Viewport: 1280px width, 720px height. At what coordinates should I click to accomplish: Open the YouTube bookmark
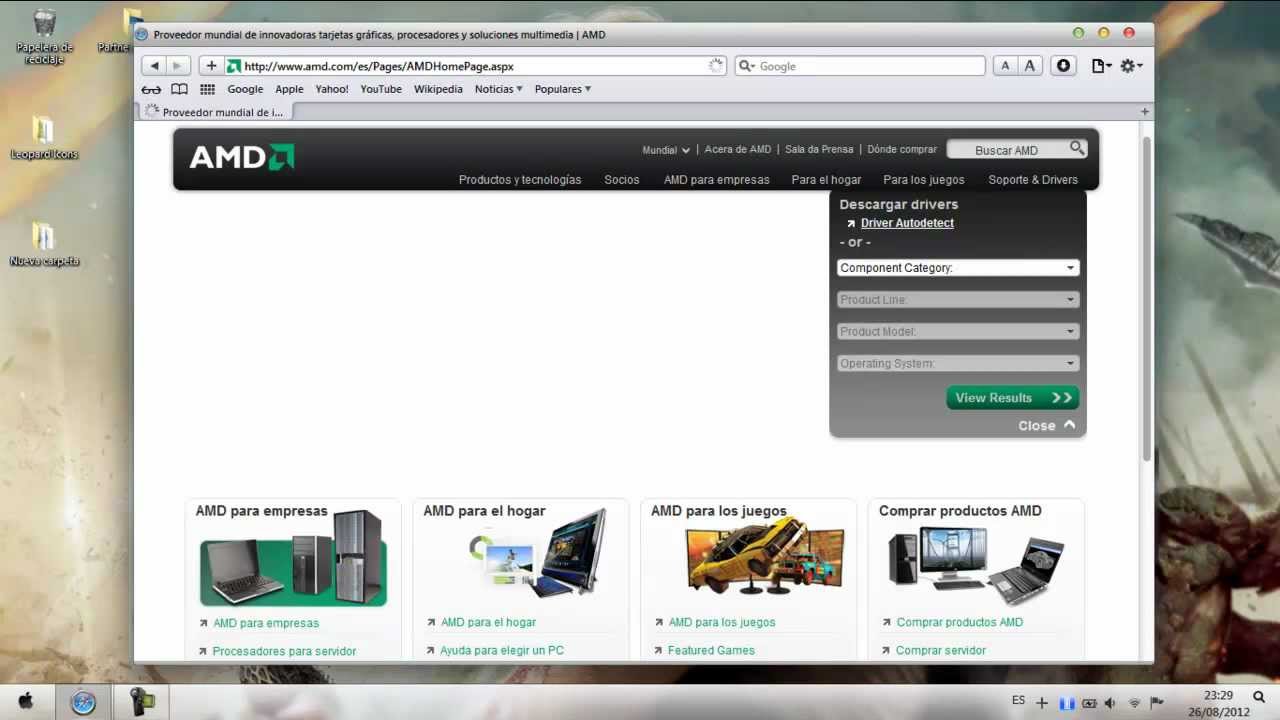click(x=381, y=89)
